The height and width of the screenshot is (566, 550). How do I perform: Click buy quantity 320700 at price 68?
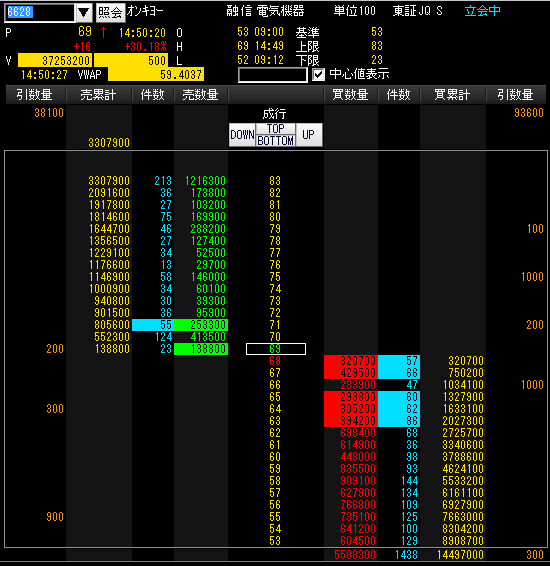click(x=351, y=361)
